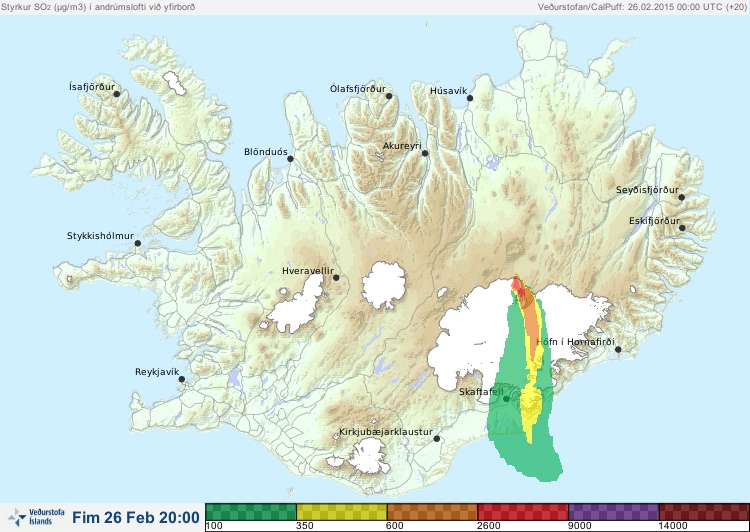Click the '2600' legend value label

click(x=488, y=526)
